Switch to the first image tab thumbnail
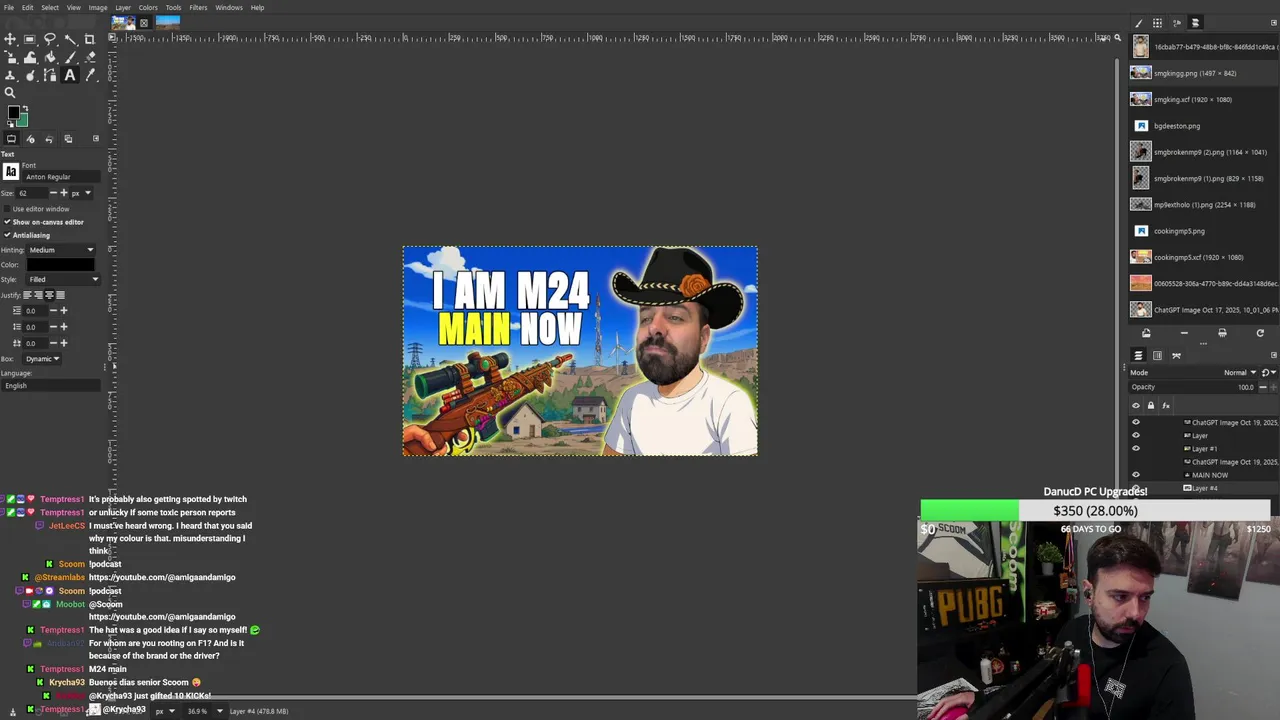This screenshot has width=1280, height=720. click(x=125, y=22)
